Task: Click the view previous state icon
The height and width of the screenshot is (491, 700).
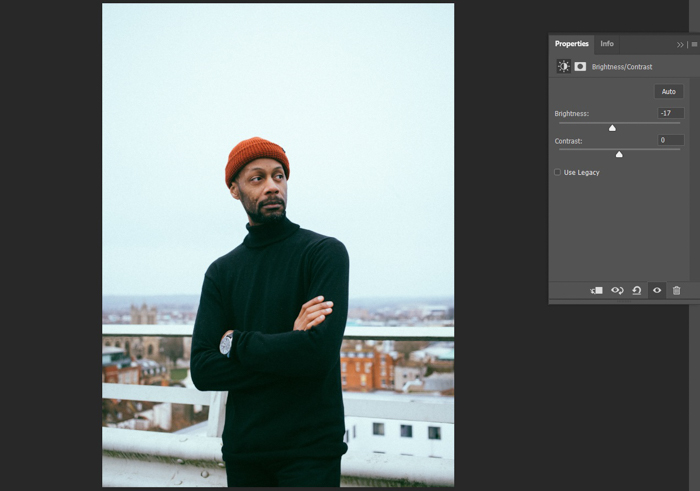Action: [617, 290]
